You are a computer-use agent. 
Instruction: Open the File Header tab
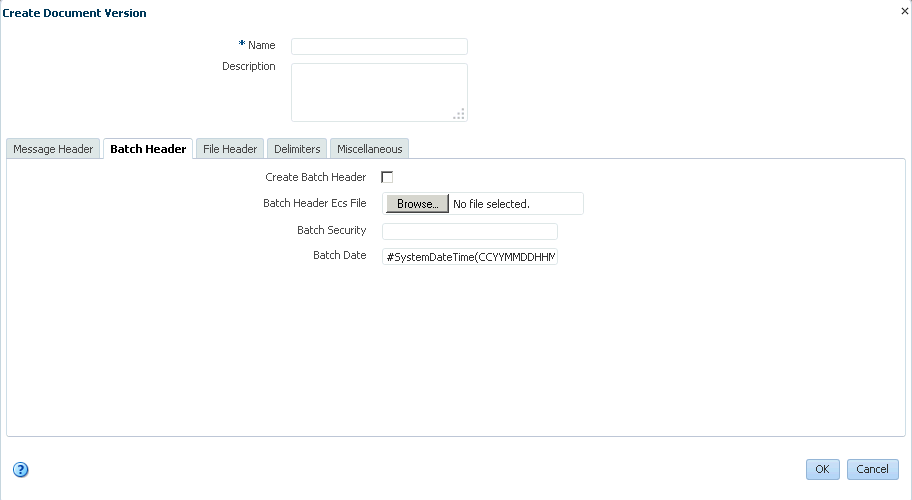pyautogui.click(x=230, y=149)
